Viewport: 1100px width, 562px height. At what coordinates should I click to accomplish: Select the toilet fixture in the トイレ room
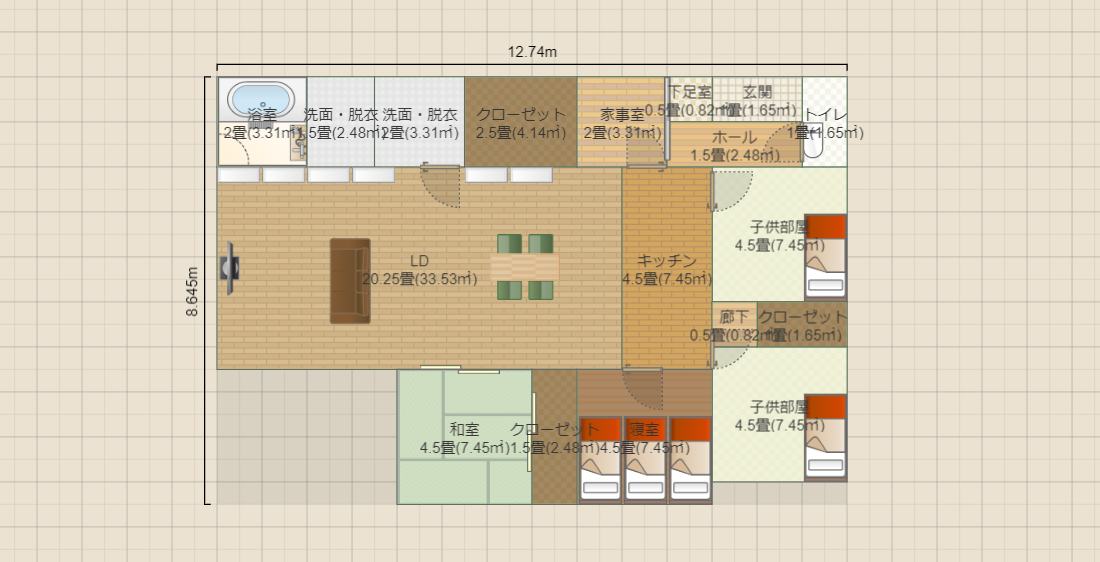coord(812,141)
